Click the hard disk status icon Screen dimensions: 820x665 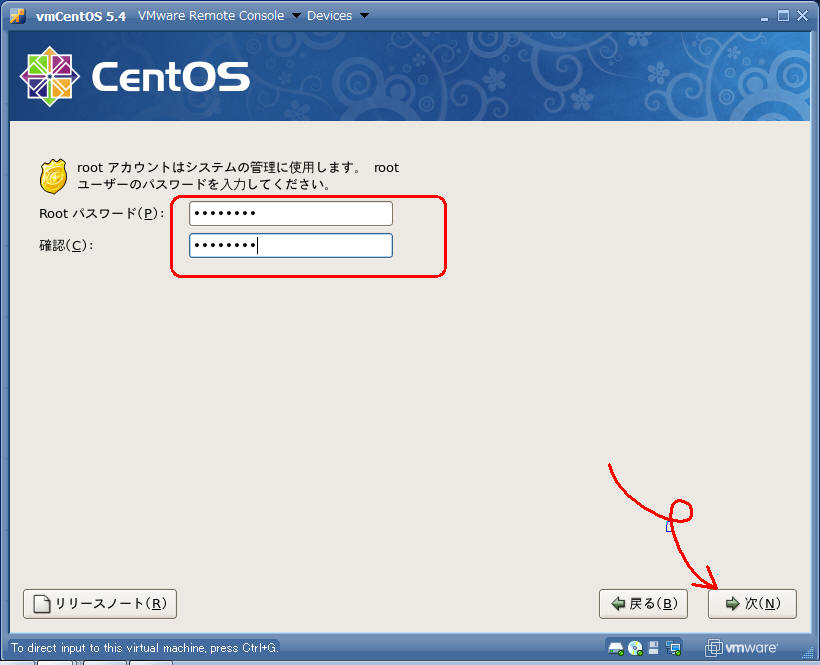pos(615,647)
